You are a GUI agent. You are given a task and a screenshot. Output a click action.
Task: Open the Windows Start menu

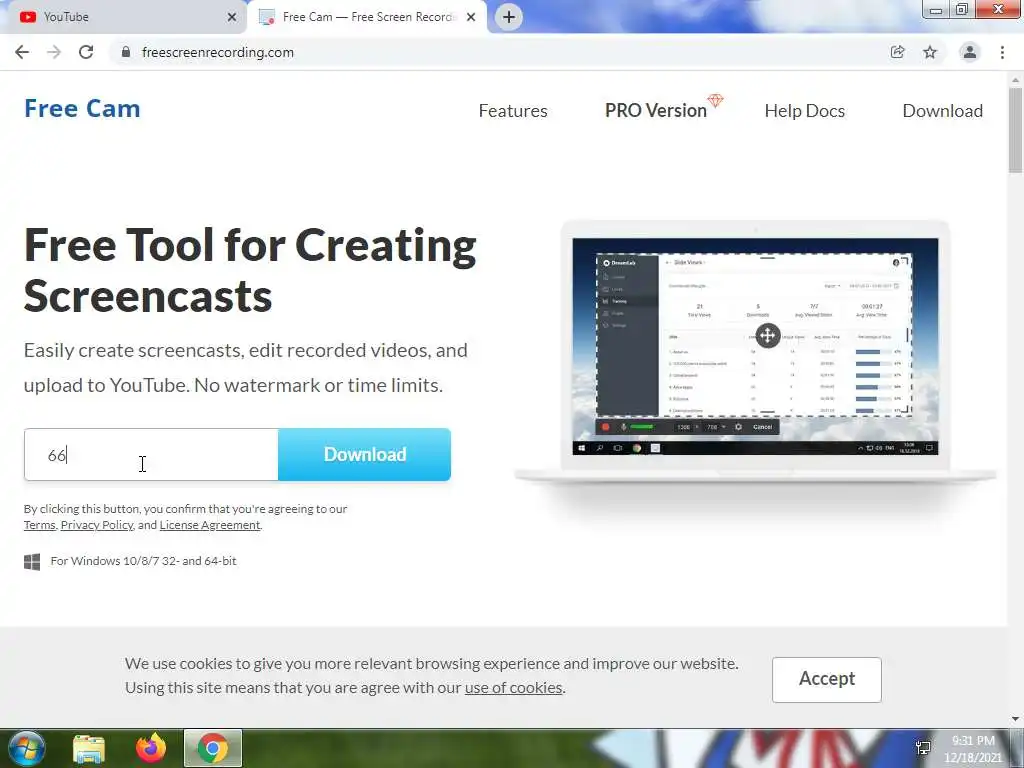click(x=27, y=748)
